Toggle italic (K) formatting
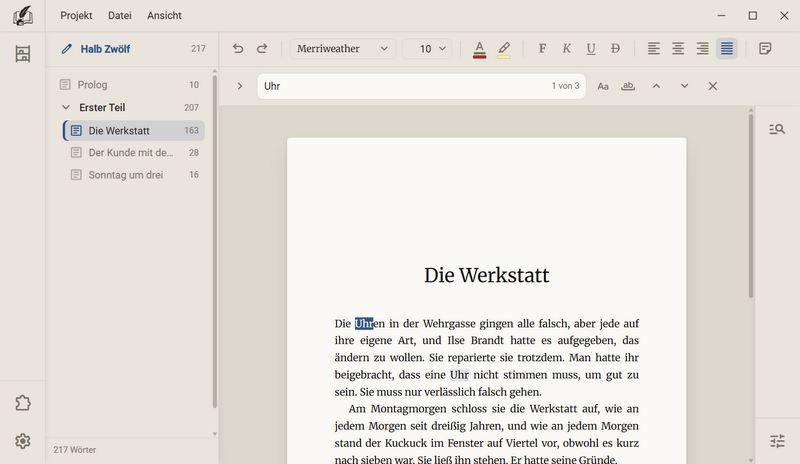The image size is (800, 464). [x=566, y=48]
